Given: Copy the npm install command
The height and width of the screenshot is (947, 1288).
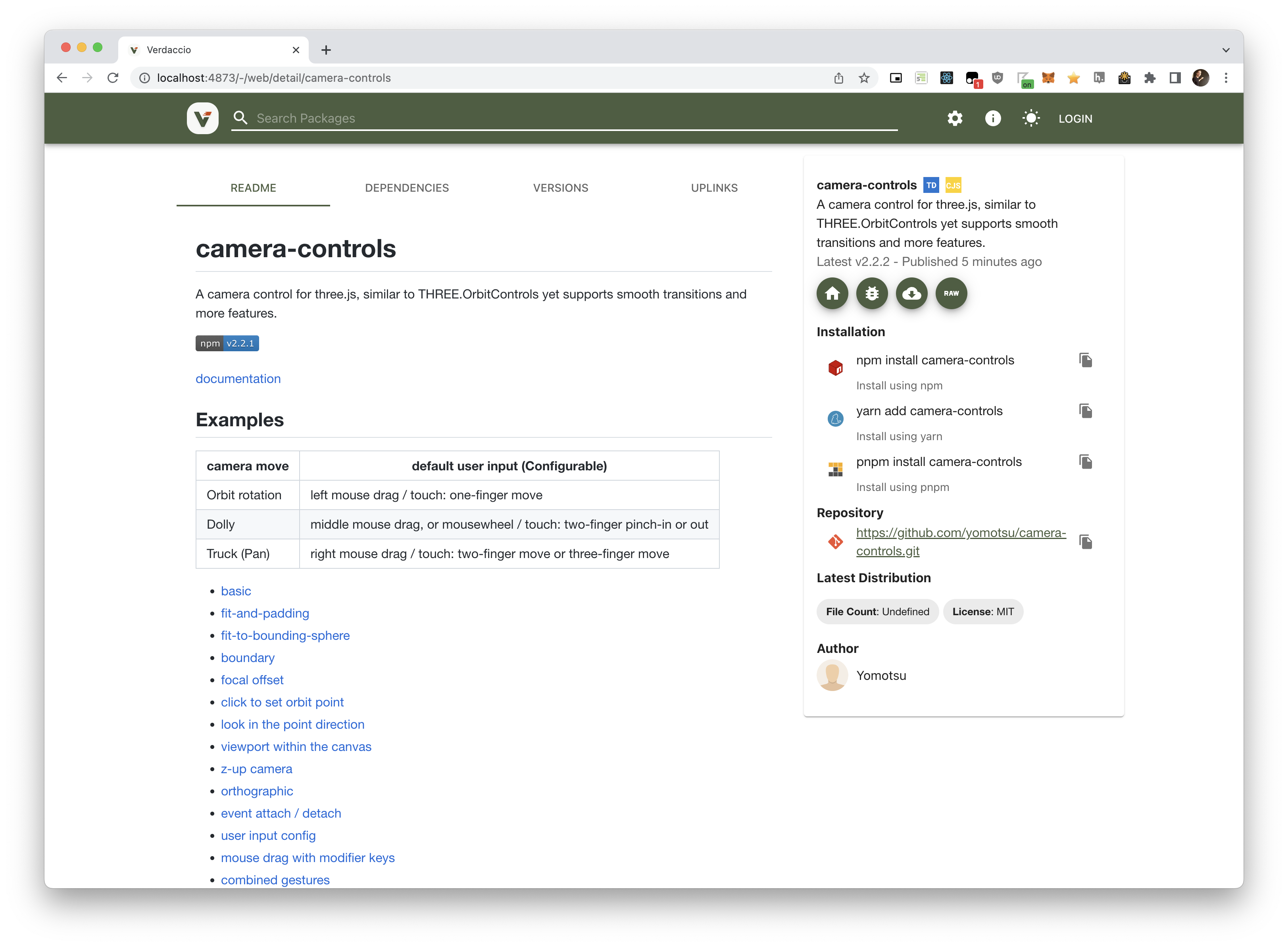Looking at the screenshot, I should pyautogui.click(x=1085, y=360).
